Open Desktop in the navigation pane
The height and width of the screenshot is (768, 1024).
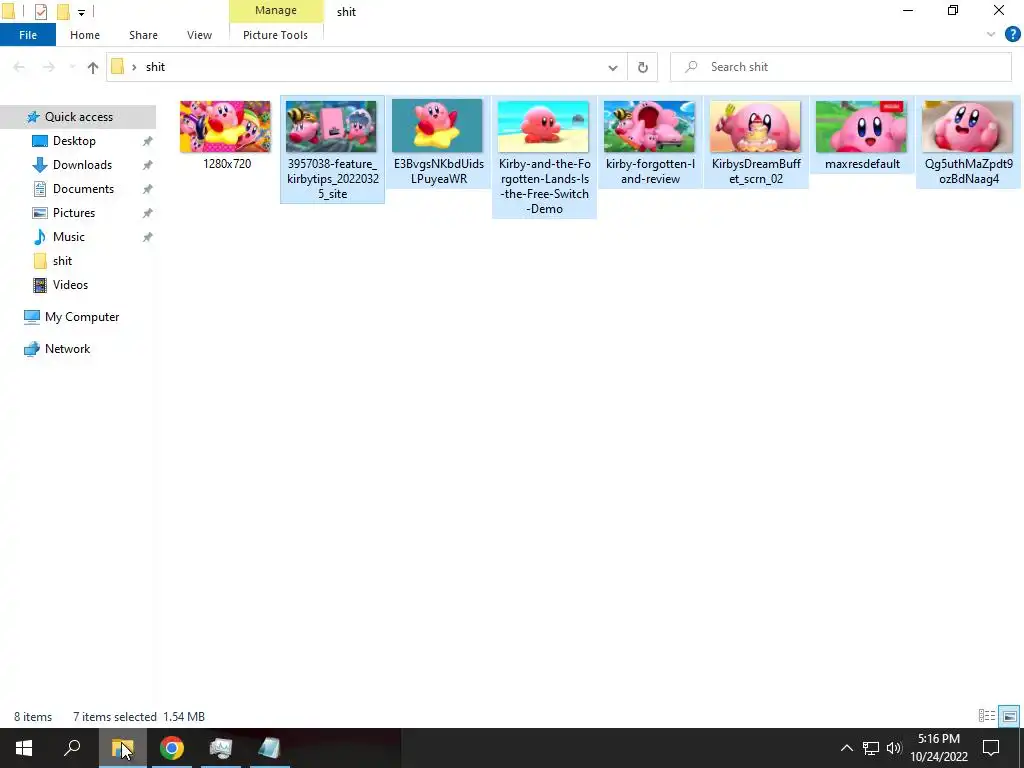point(74,141)
